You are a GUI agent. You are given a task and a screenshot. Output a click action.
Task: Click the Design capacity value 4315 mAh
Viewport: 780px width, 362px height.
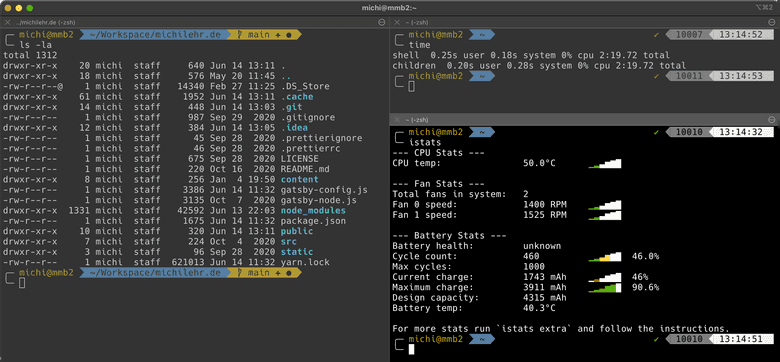point(545,298)
